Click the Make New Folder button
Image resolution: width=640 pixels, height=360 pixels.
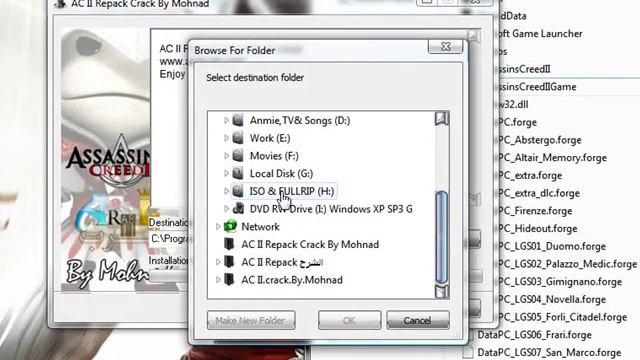(x=251, y=320)
